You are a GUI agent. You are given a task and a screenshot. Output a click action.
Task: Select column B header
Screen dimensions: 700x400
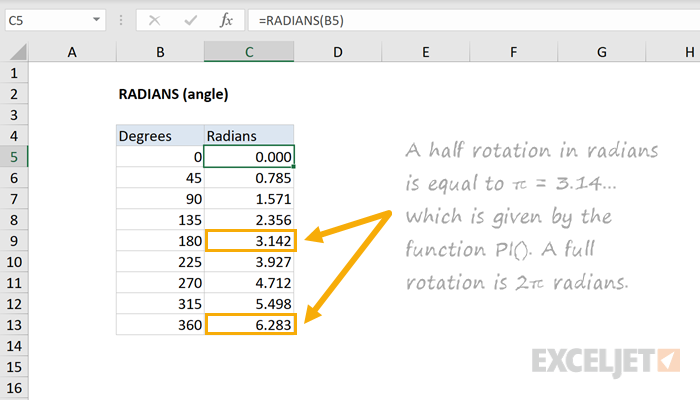point(160,51)
